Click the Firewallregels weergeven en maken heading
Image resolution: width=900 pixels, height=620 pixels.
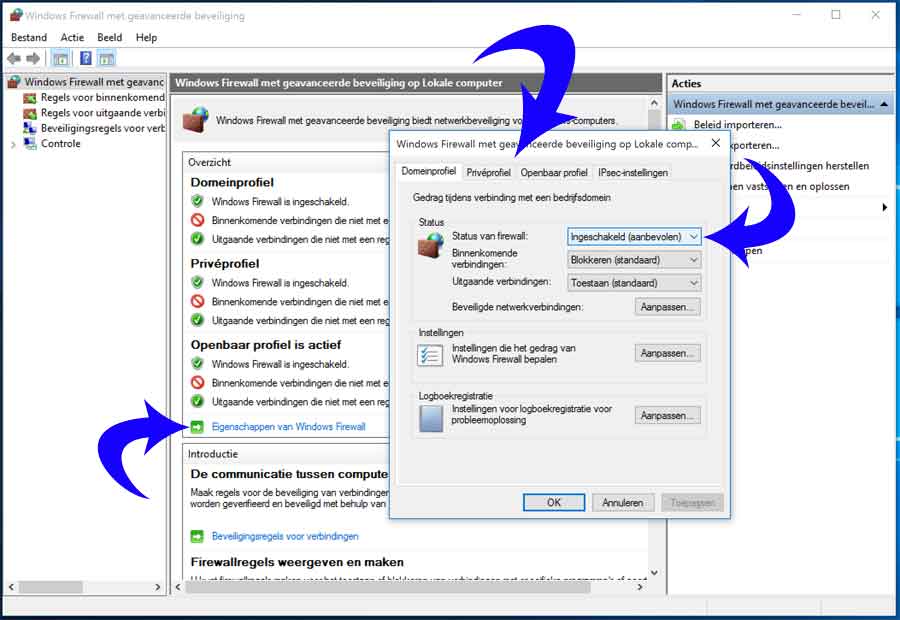point(297,562)
